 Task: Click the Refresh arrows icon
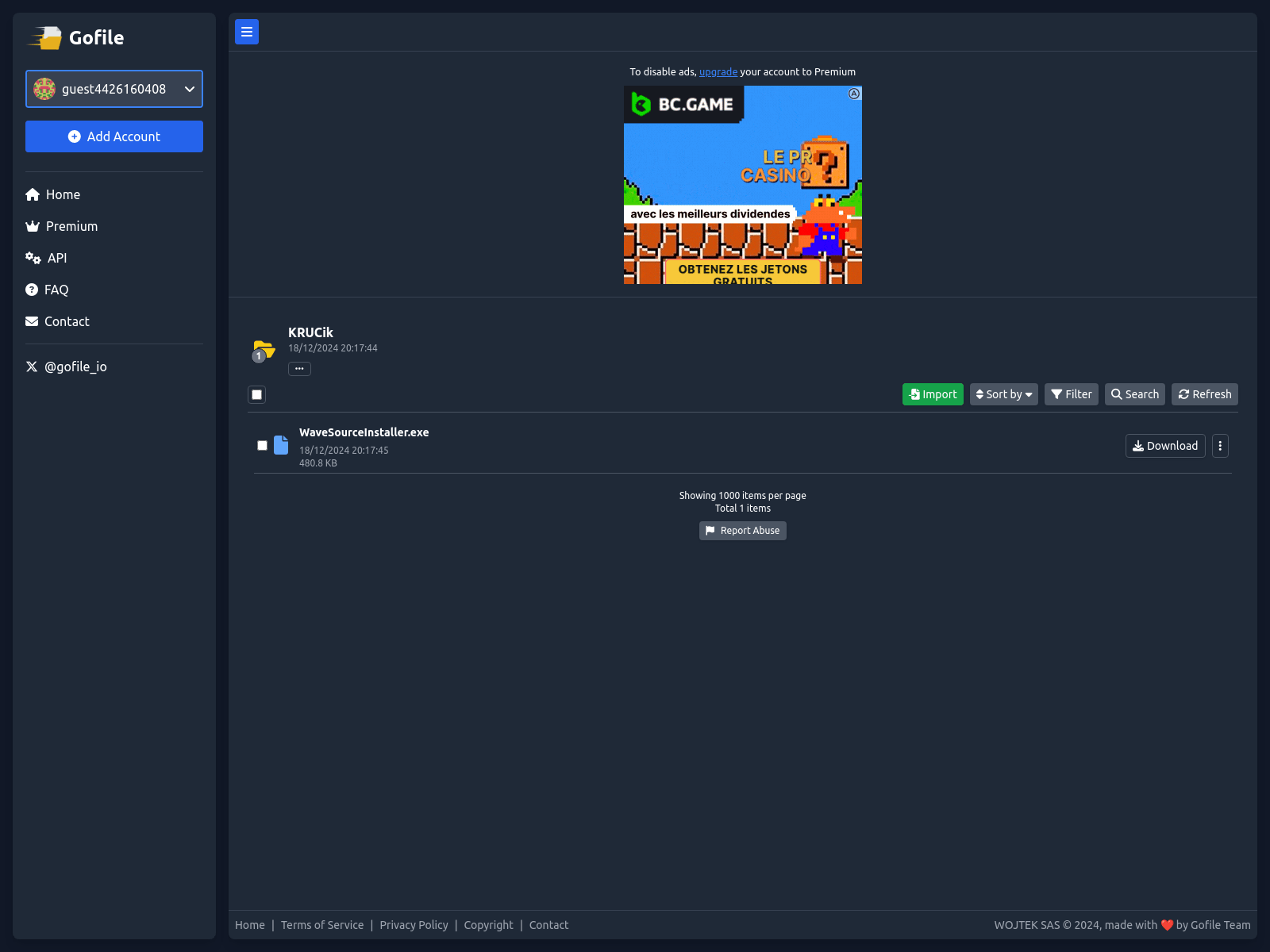tap(1183, 394)
